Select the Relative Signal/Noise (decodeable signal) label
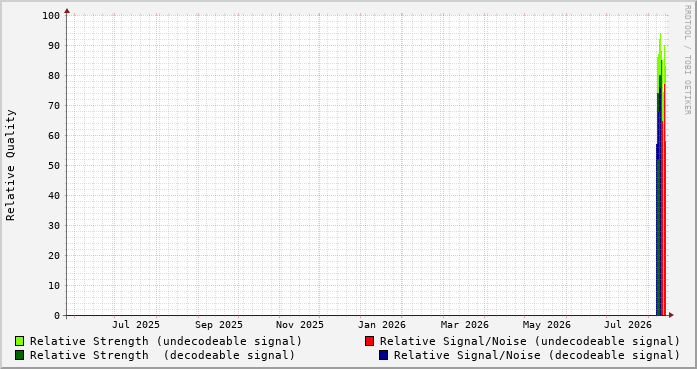Viewport: 697px width, 369px height. (537, 356)
